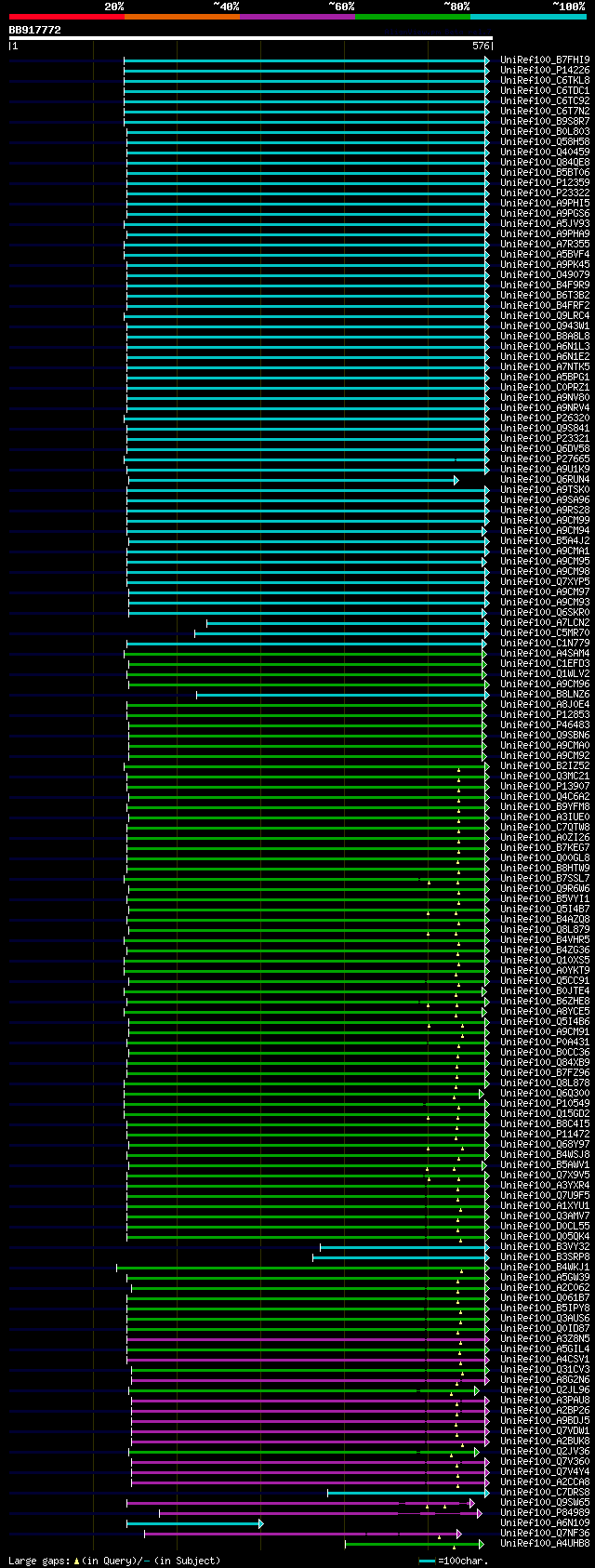Open hit UniRef100_C1N779
The image size is (595, 1568).
click(x=545, y=644)
